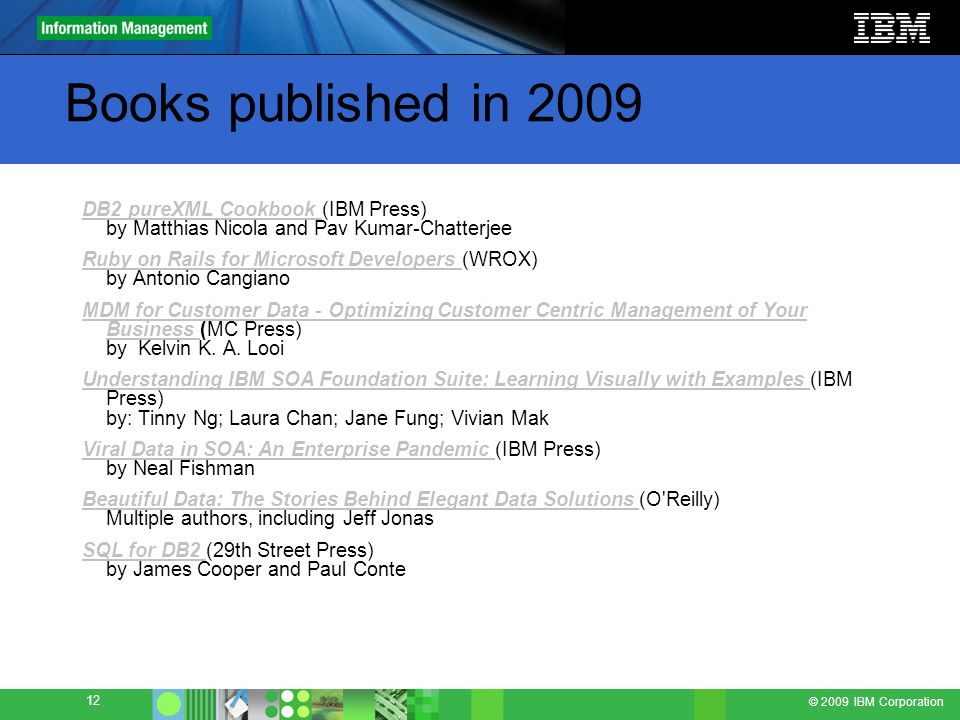The width and height of the screenshot is (960, 720).
Task: Click the IBM logo
Action: point(891,28)
